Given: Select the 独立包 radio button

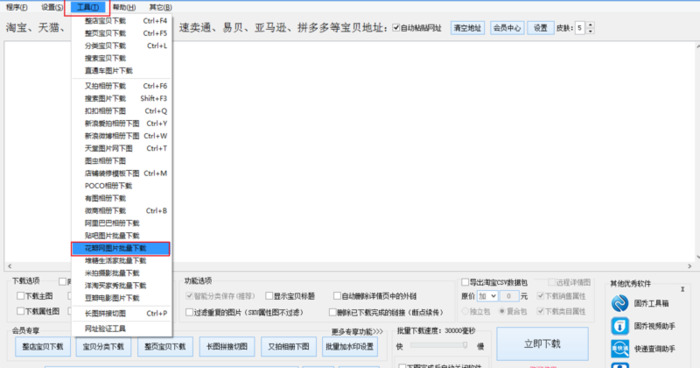Looking at the screenshot, I should point(466,311).
